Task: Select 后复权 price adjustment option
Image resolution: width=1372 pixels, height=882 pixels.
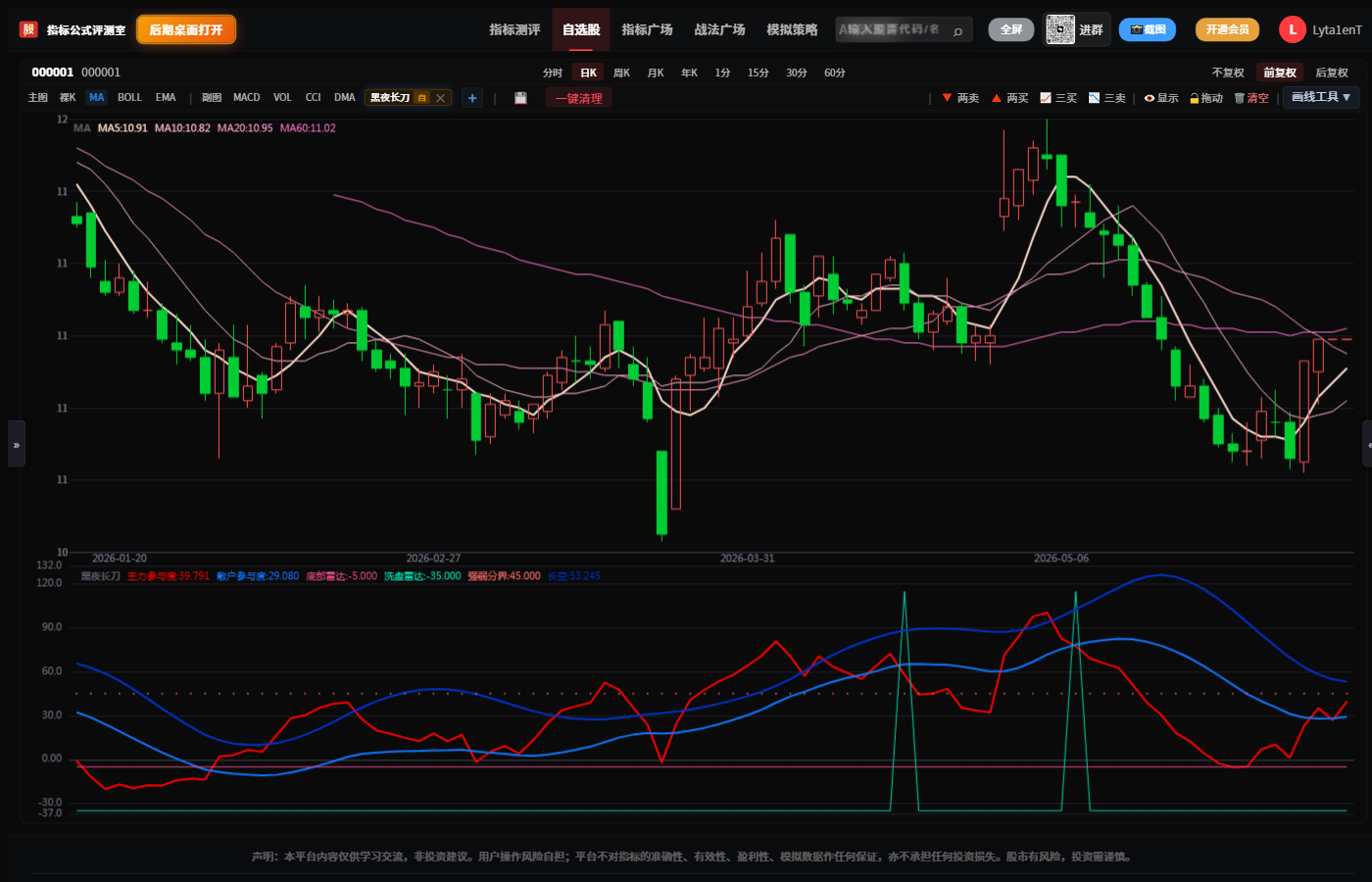Action: coord(1332,73)
